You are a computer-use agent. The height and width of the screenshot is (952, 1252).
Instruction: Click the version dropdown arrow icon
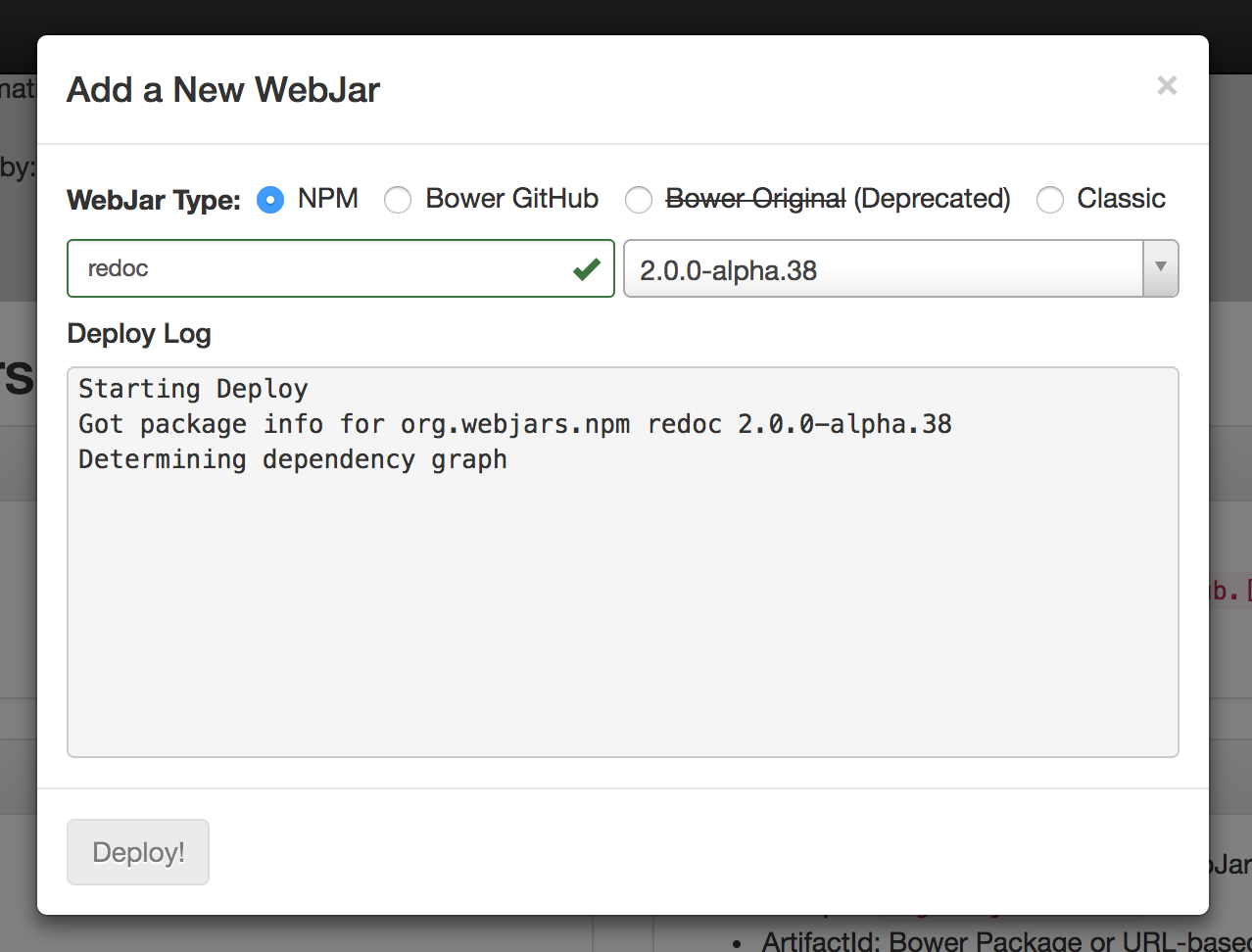click(x=1160, y=268)
